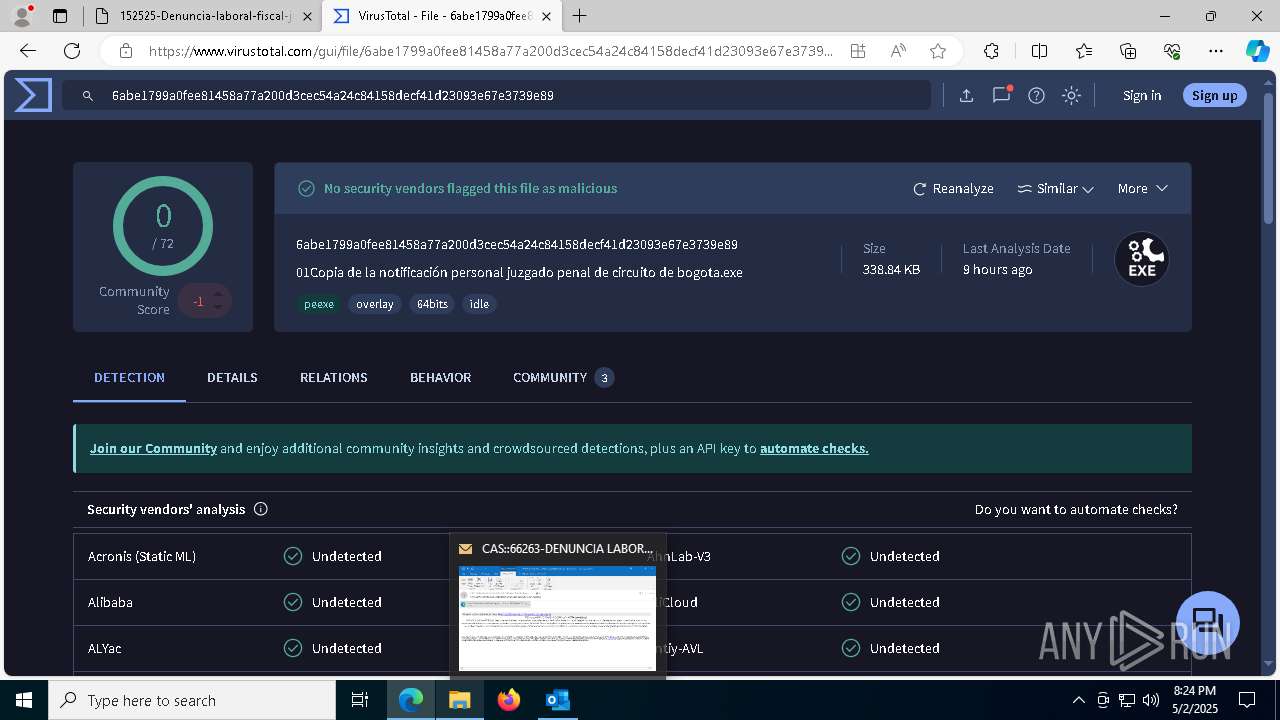Open the Edge Favorites list

[1084, 51]
